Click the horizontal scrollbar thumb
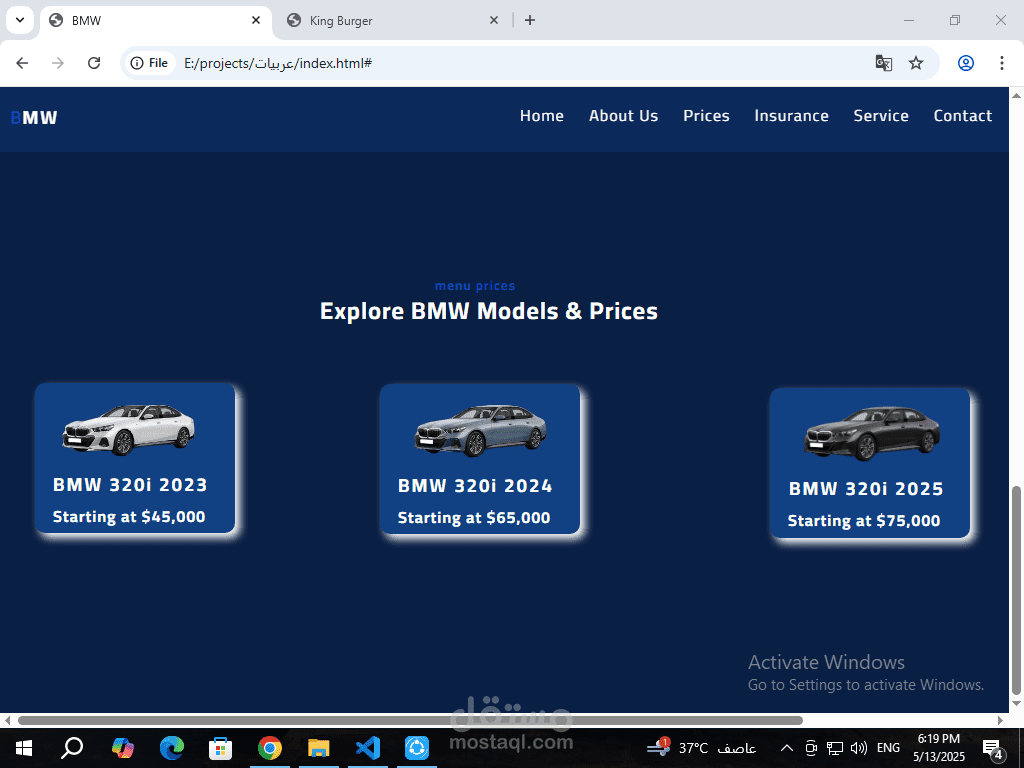This screenshot has width=1024, height=768. coord(410,720)
